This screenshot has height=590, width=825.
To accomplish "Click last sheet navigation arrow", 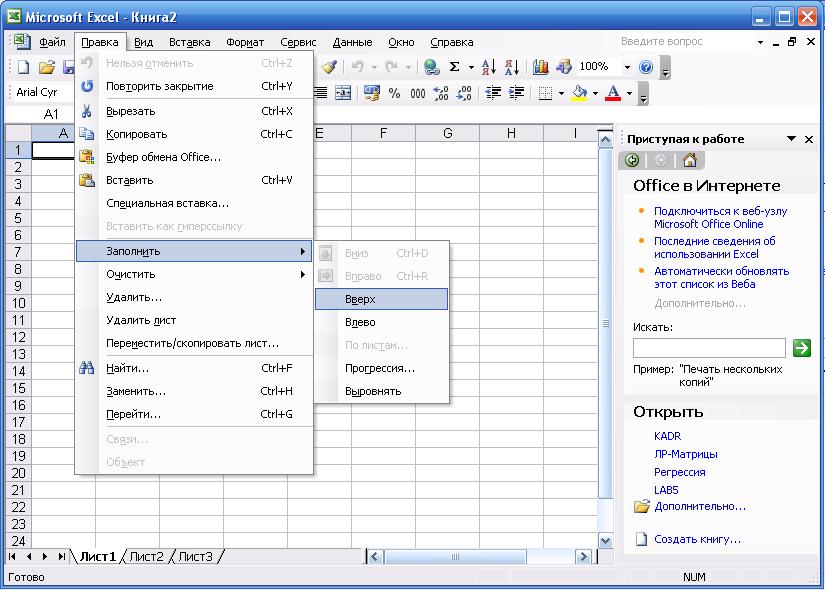I will (62, 557).
